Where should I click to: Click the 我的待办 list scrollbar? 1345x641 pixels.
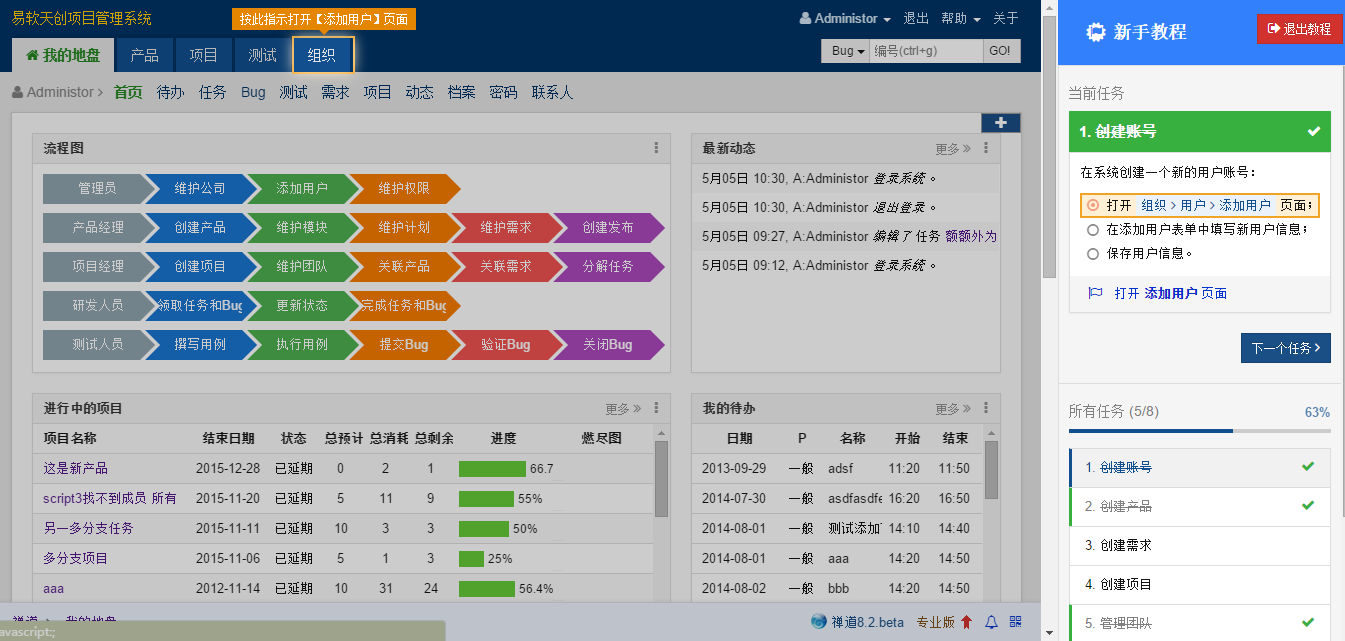click(x=991, y=470)
